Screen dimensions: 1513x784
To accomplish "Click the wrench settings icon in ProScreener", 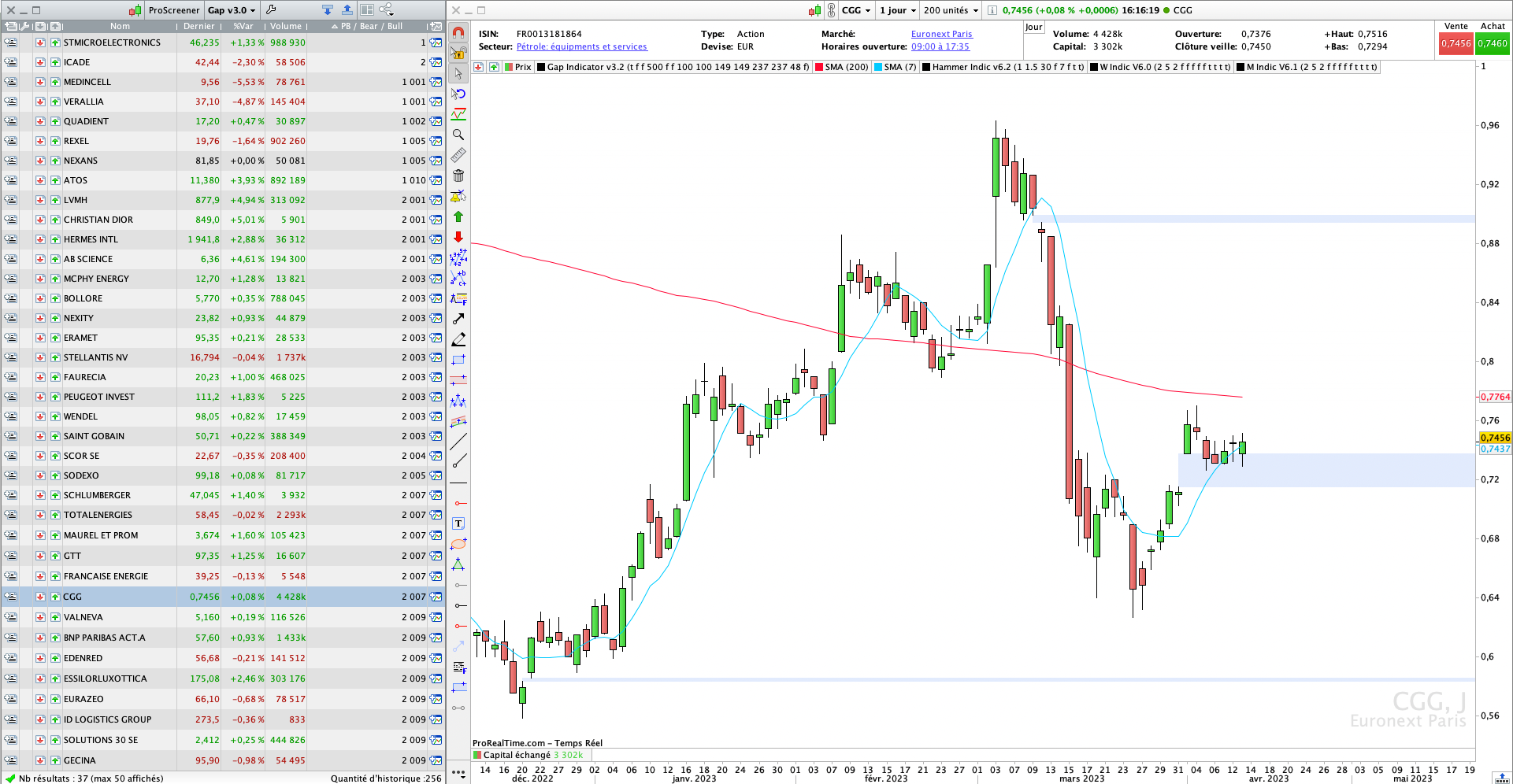I will tap(272, 9).
